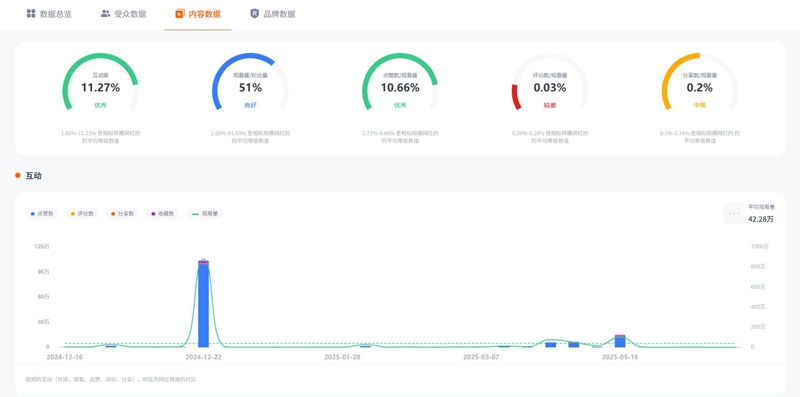Toggle the 观看量 line legend
800x397 pixels.
tap(205, 214)
